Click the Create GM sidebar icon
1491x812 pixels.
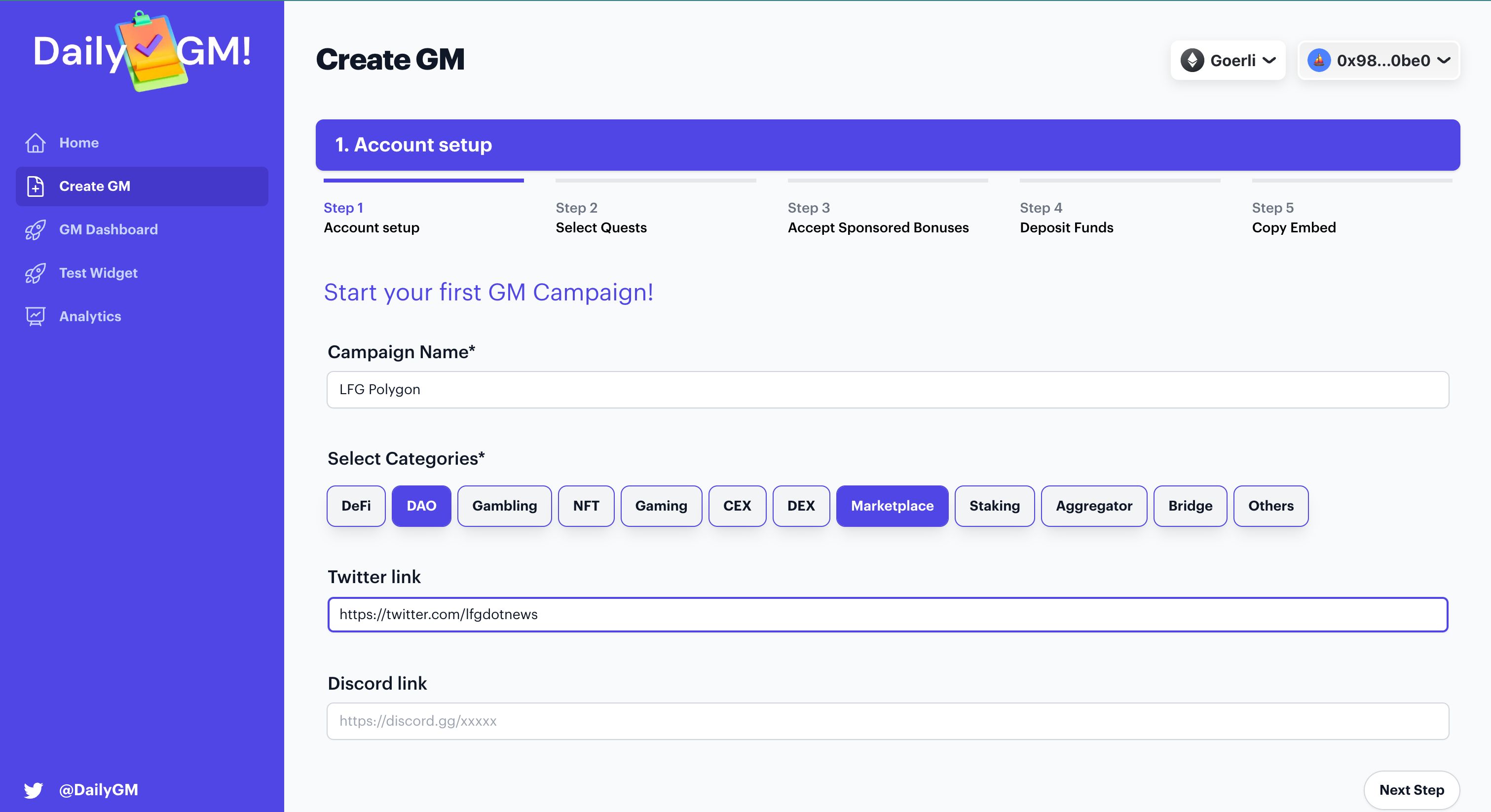click(x=35, y=185)
